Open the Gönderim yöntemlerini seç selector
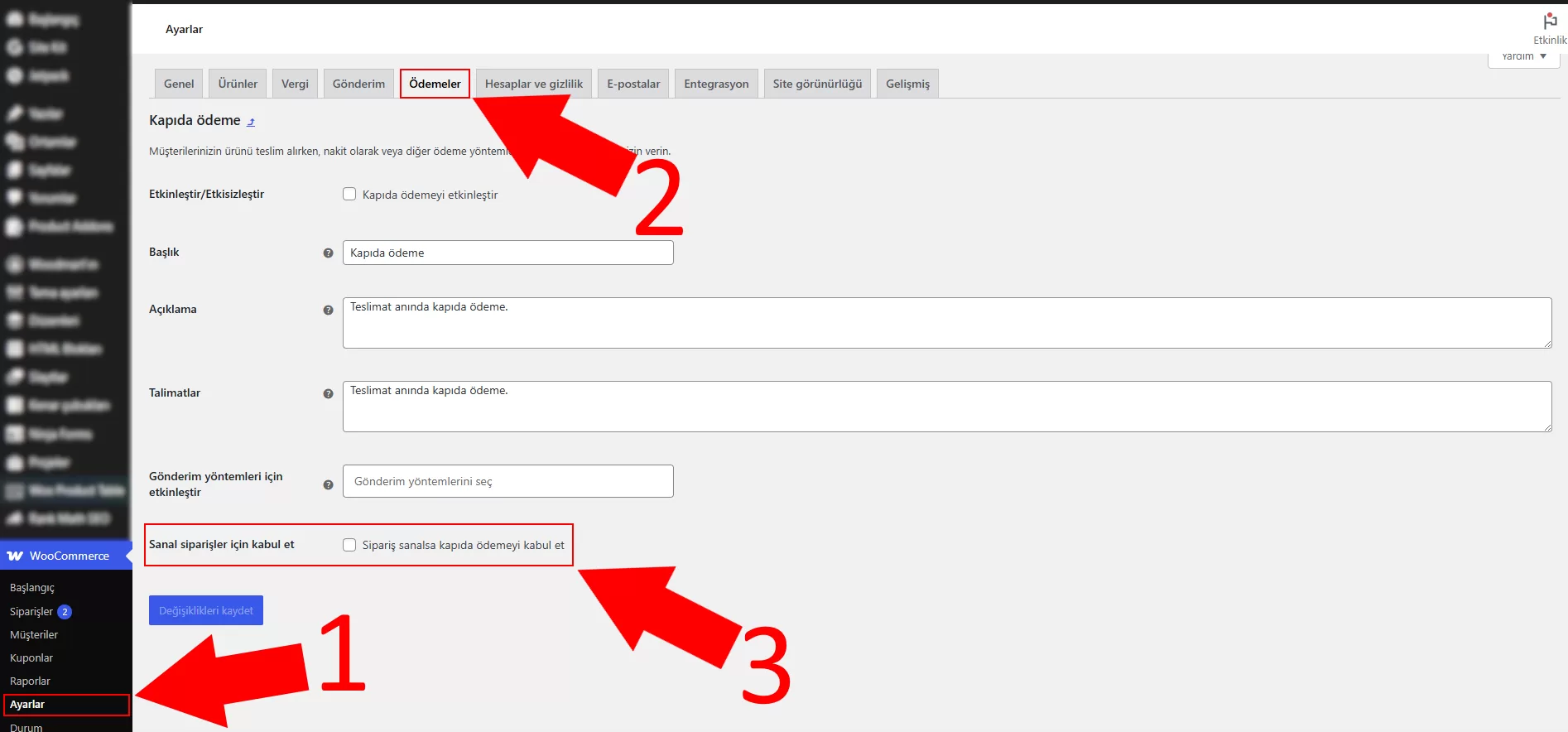Viewport: 1568px width, 732px height. pyautogui.click(x=508, y=481)
